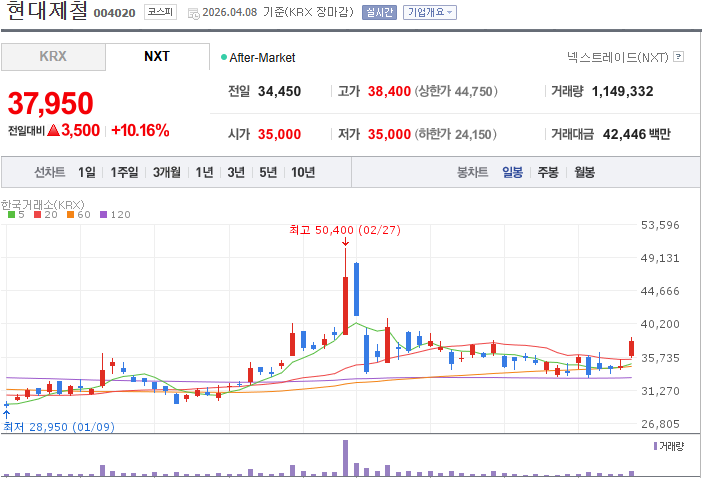Screen dimensions: 702x478
Task: Click the 선차트 label
Action: pyautogui.click(x=50, y=172)
